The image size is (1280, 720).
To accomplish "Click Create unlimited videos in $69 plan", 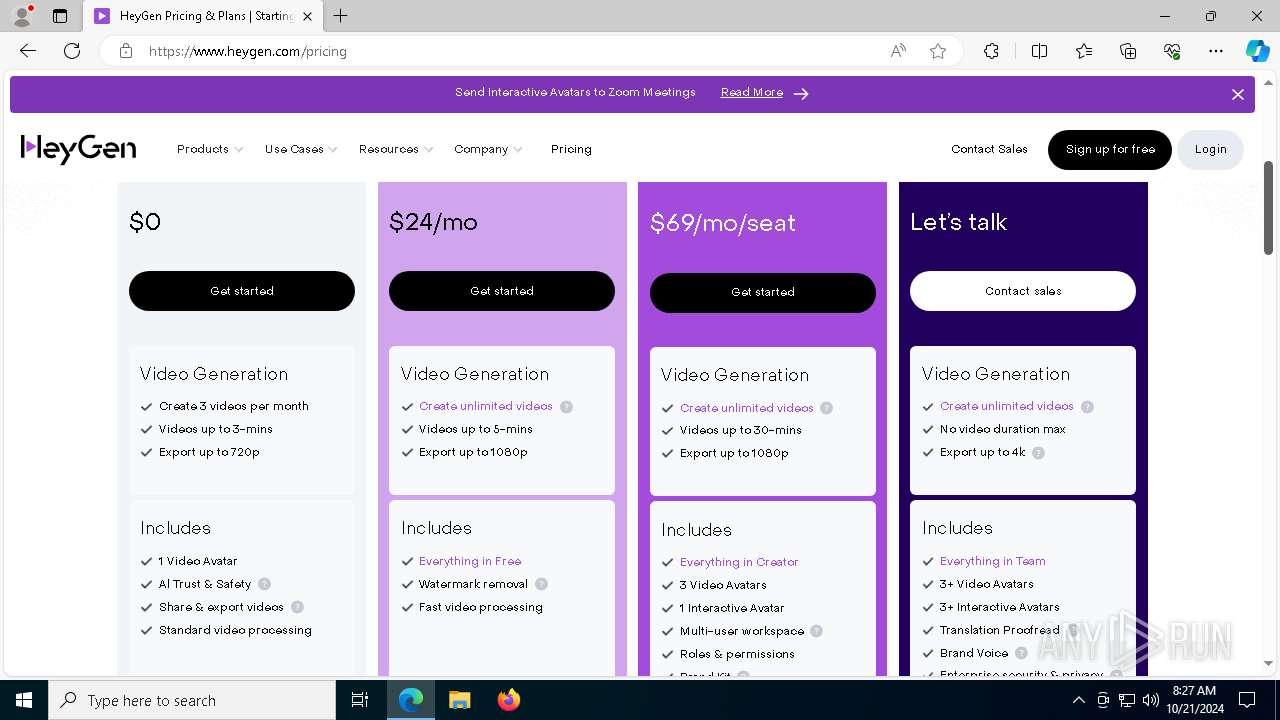I will pyautogui.click(x=747, y=407).
